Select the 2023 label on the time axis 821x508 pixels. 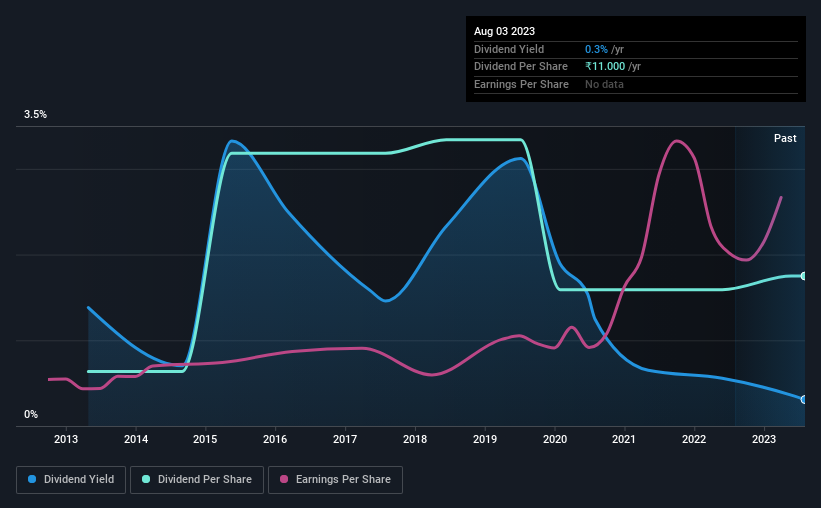click(x=764, y=439)
